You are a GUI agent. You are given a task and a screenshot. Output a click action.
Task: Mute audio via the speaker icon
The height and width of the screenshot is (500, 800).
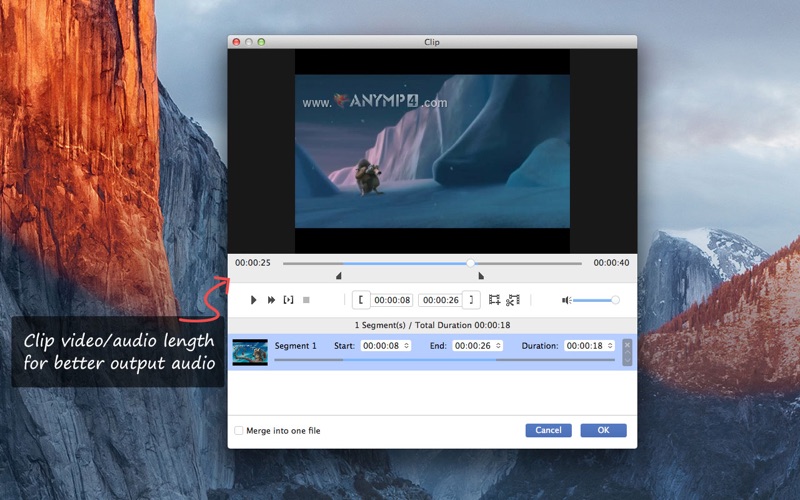[566, 300]
